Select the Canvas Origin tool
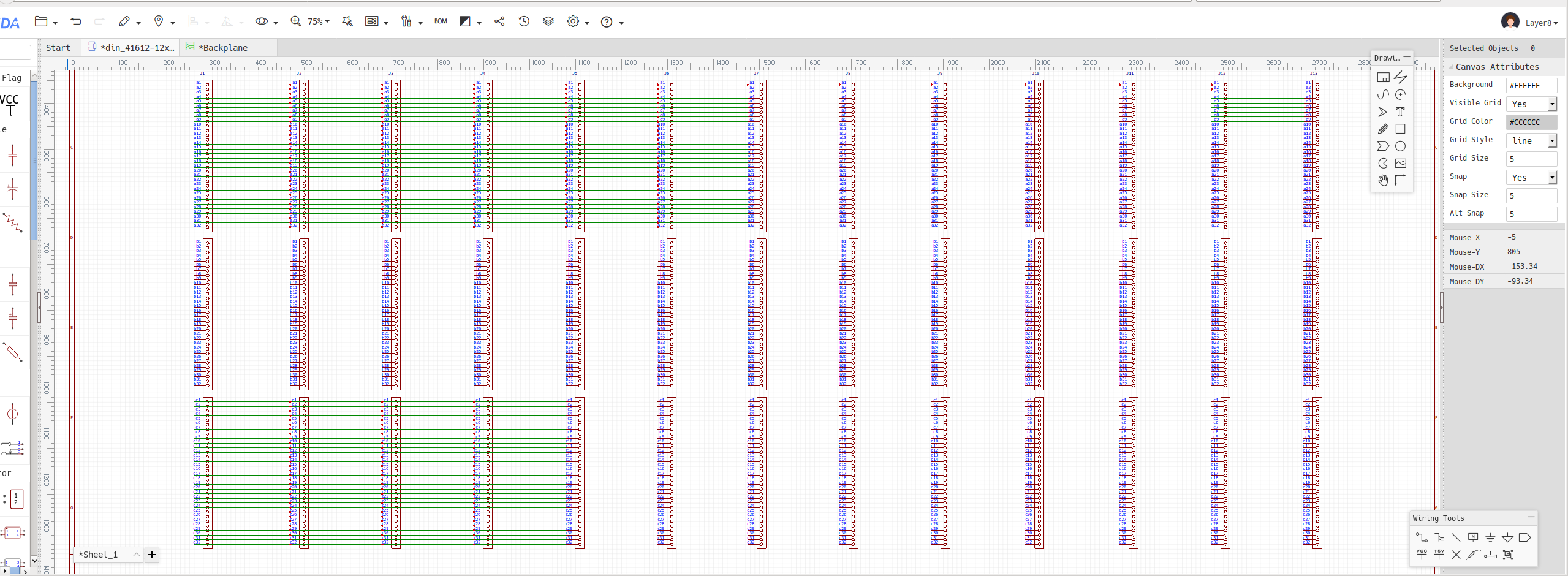The image size is (1568, 576). (x=1400, y=180)
